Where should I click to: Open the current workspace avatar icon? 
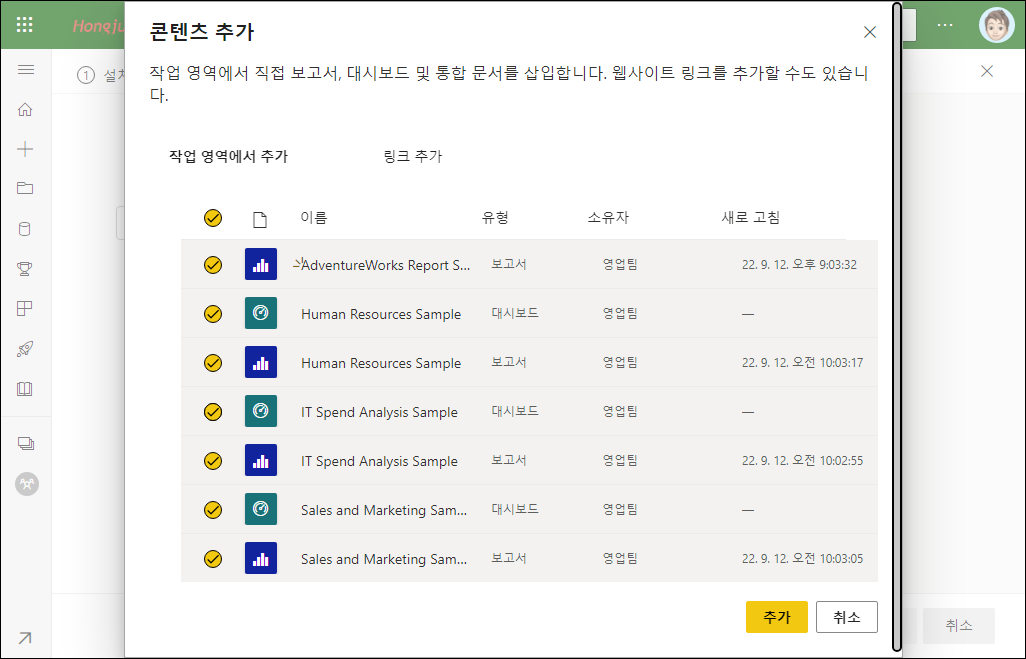(x=27, y=484)
